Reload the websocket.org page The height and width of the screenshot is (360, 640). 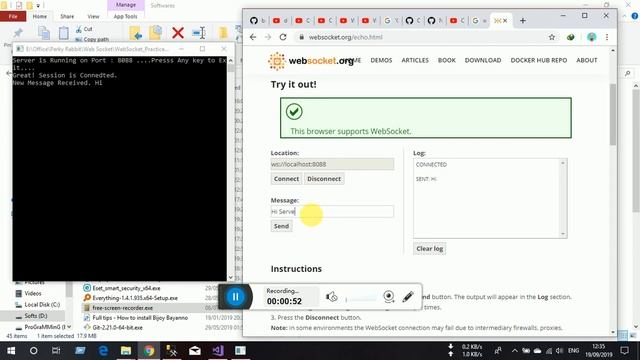tap(283, 37)
